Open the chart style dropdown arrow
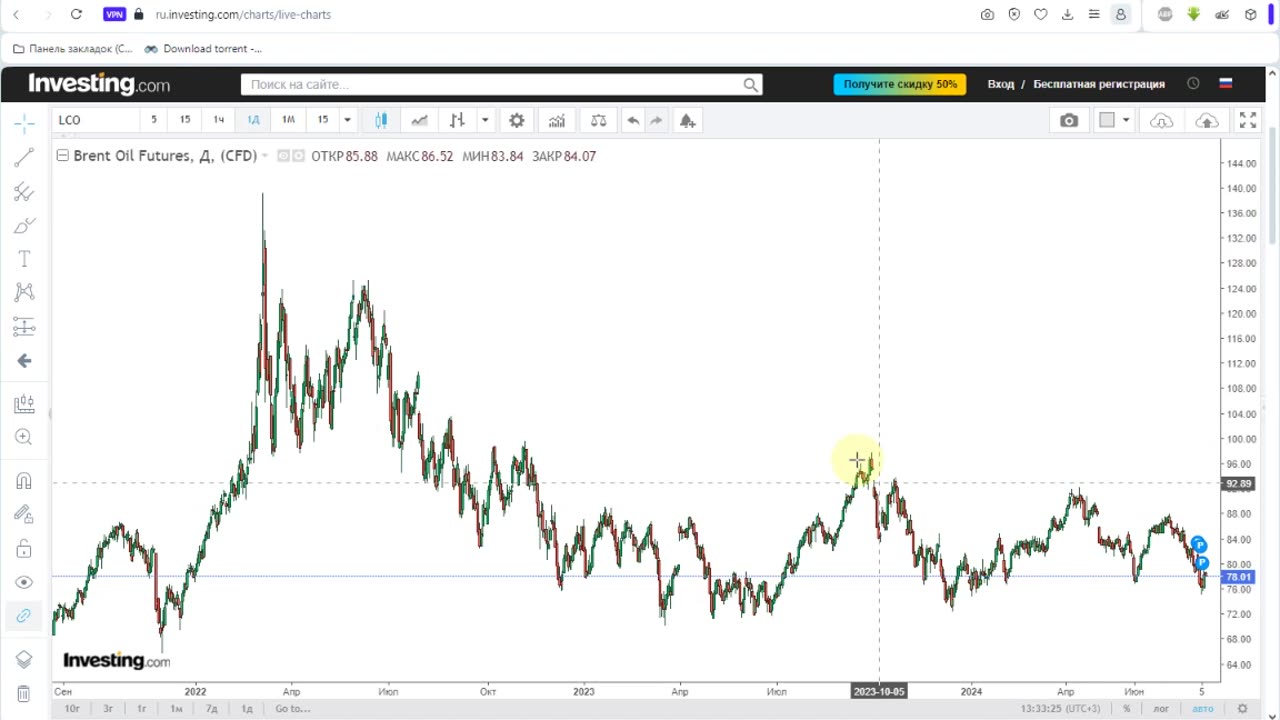1280x720 pixels. tap(485, 120)
